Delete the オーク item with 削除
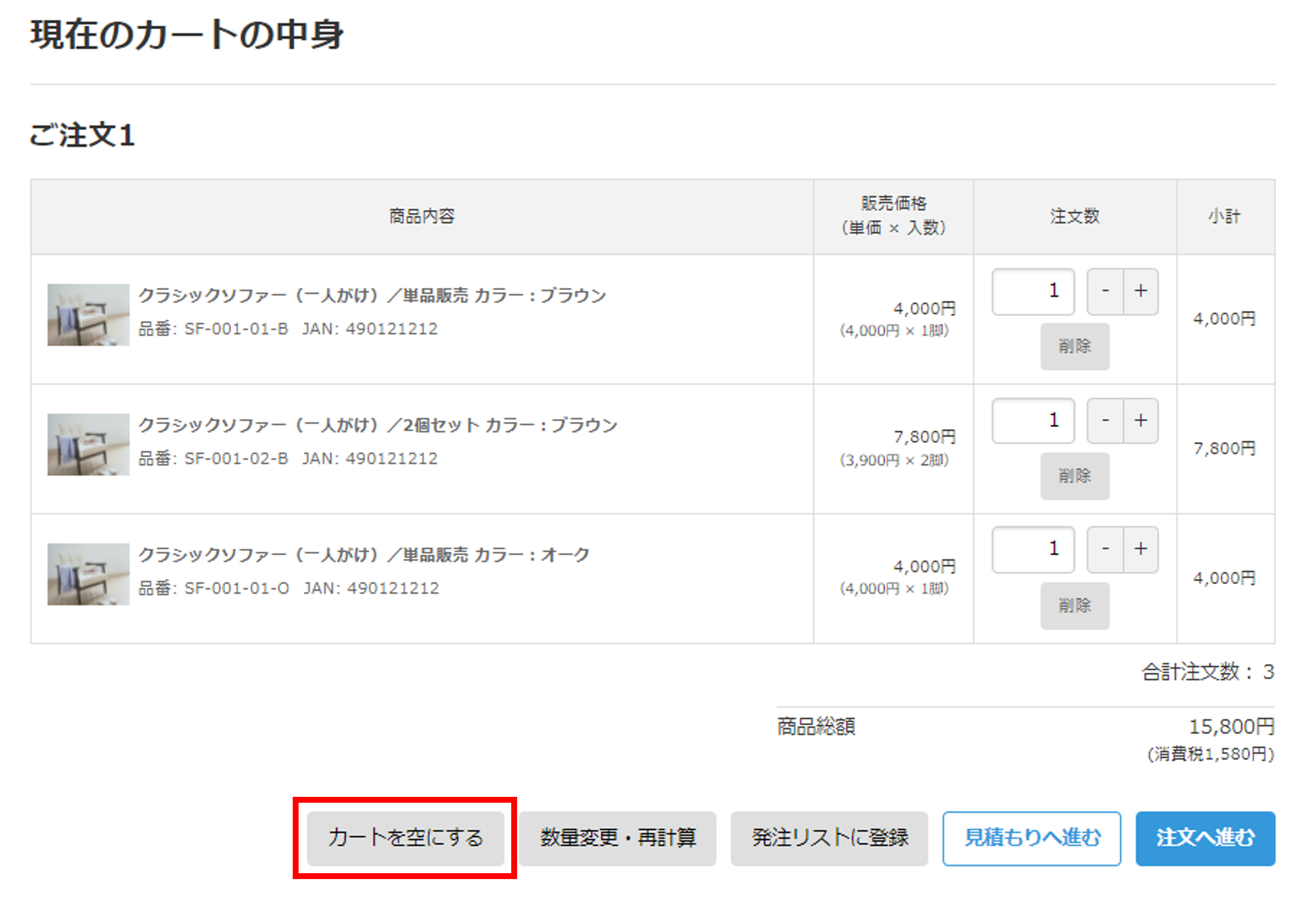Image resolution: width=1316 pixels, height=908 pixels. pos(1075,605)
